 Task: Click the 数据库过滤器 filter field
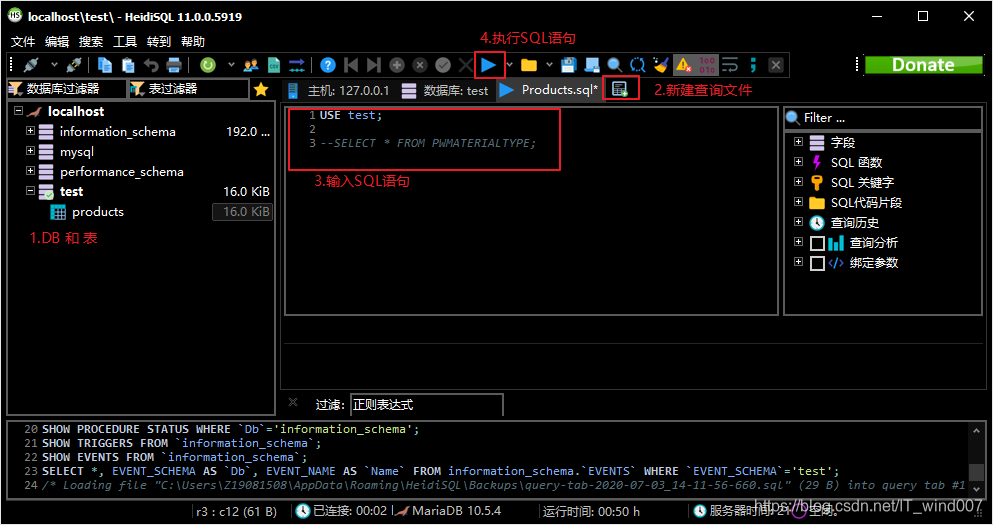point(65,89)
